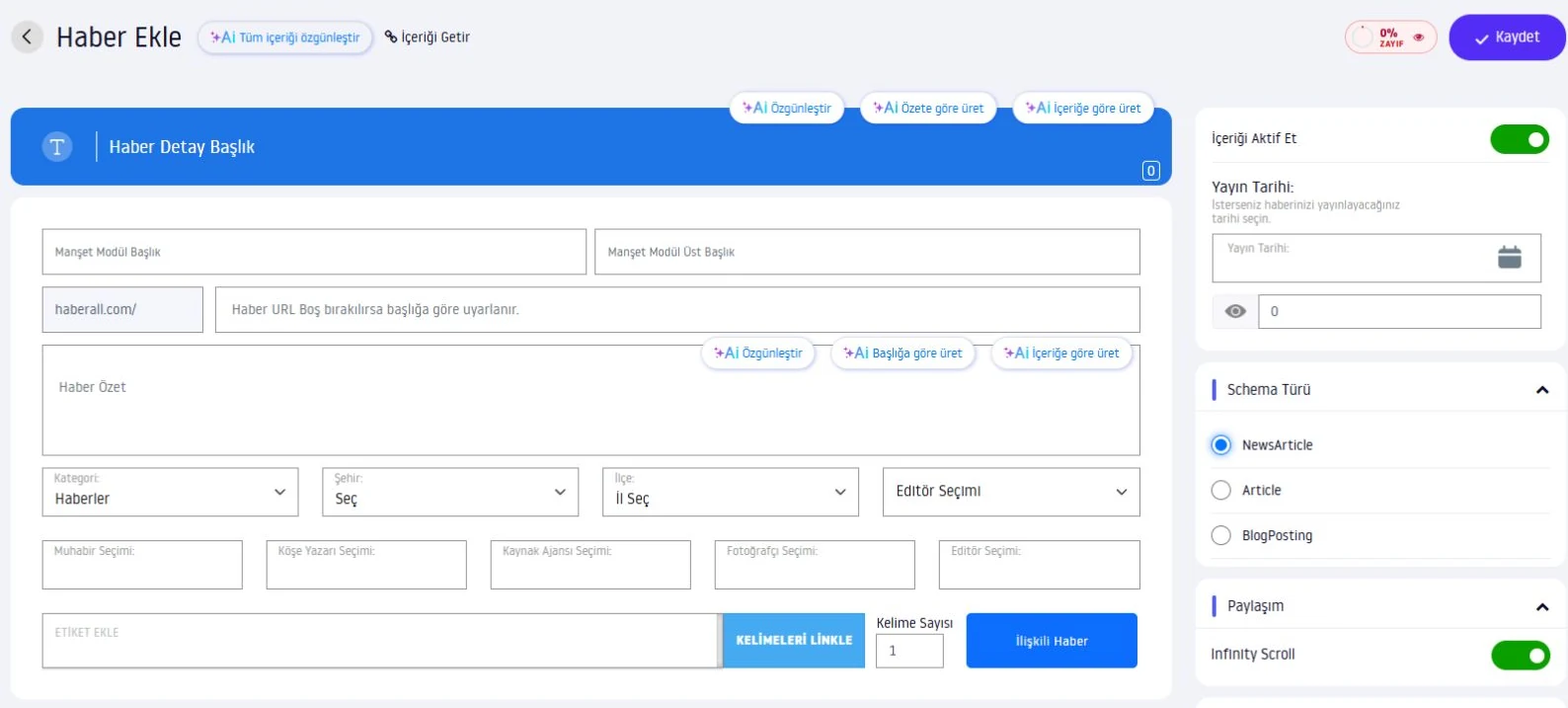
Task: Click the 0% ZAYIF score indicator
Action: pyautogui.click(x=1390, y=38)
